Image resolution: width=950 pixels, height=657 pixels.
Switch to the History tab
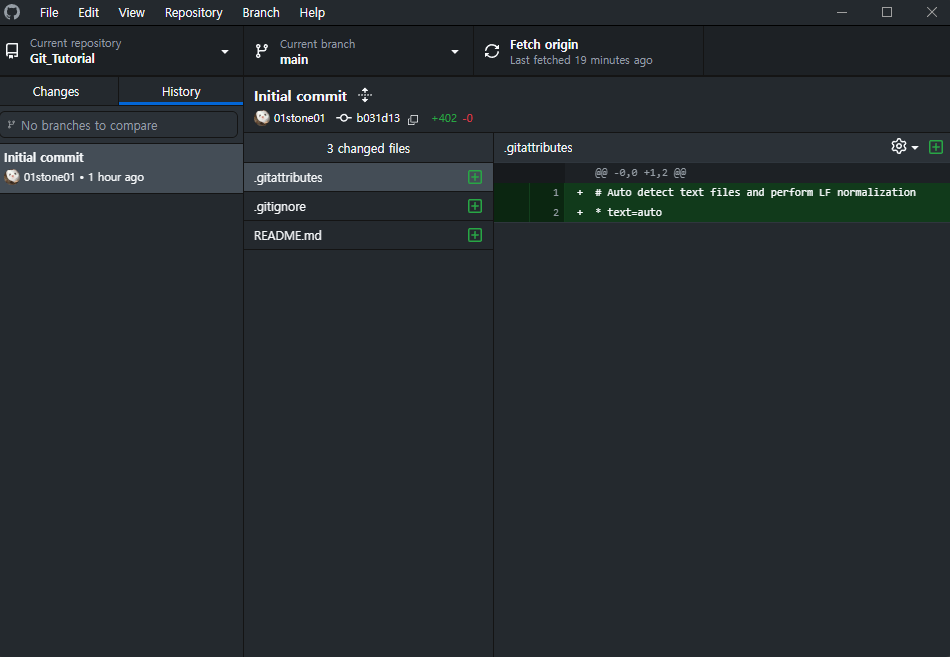(x=181, y=92)
